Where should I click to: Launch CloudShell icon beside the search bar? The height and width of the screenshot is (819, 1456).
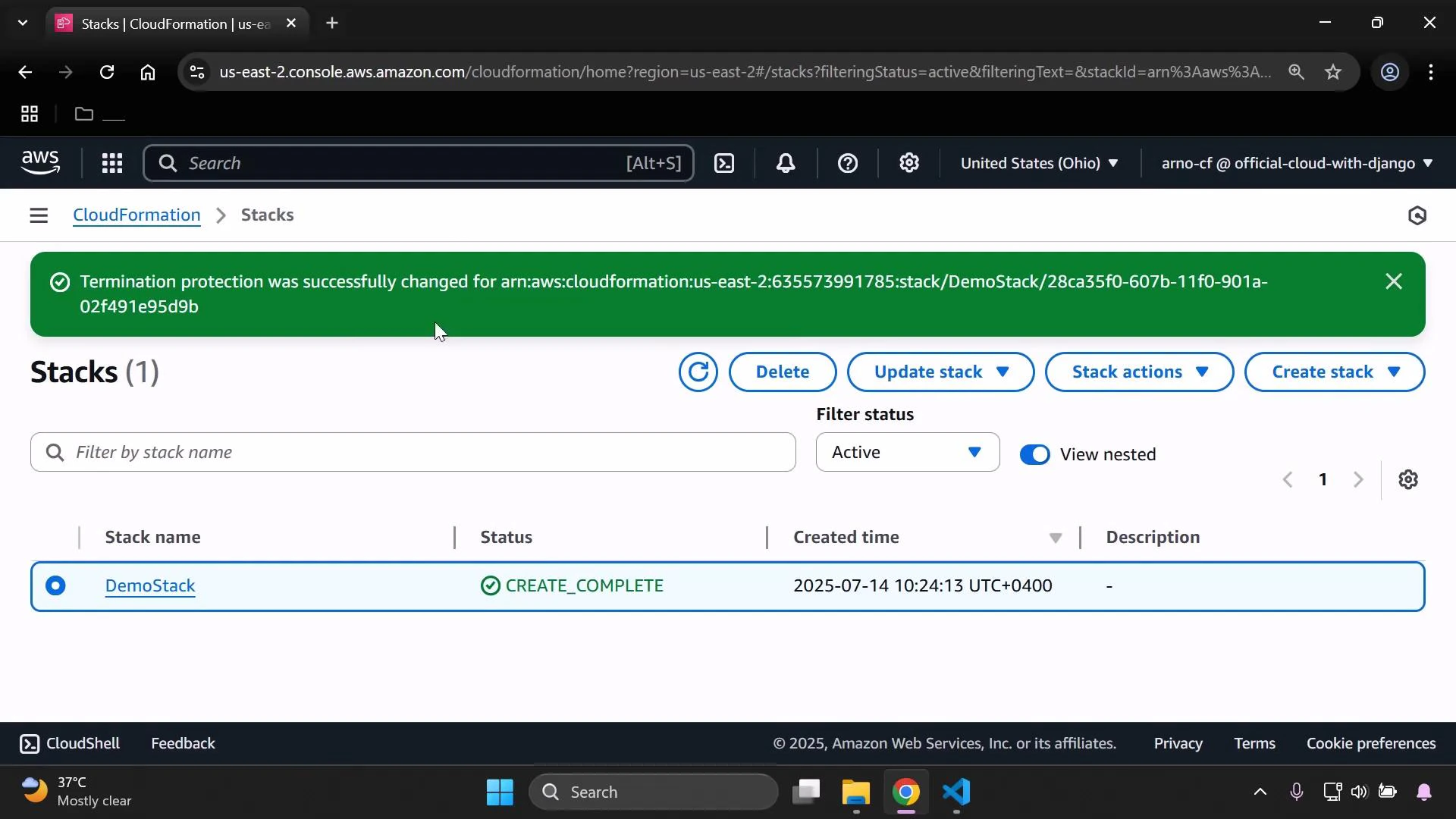tap(724, 163)
